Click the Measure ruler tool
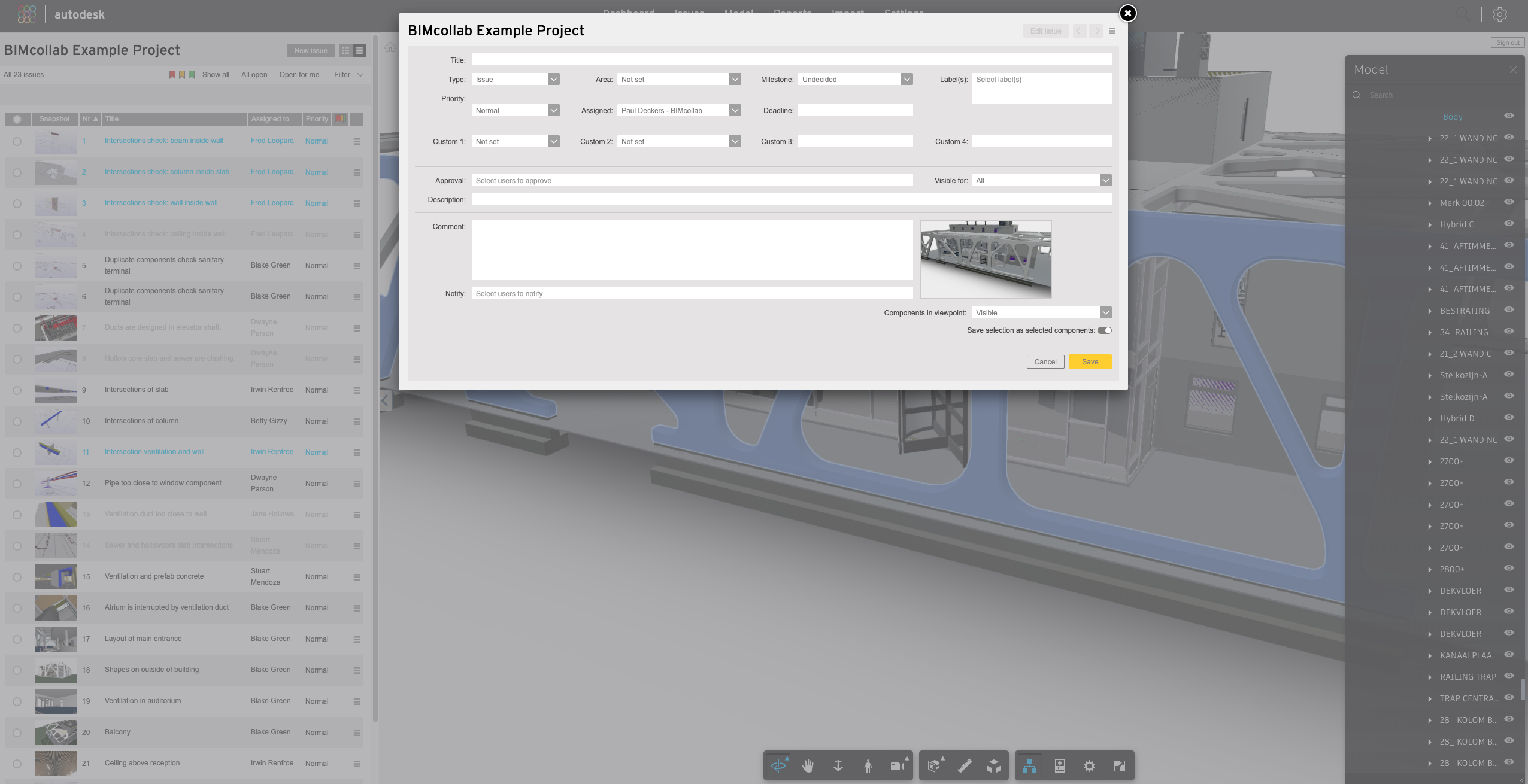This screenshot has height=784, width=1528. click(964, 765)
